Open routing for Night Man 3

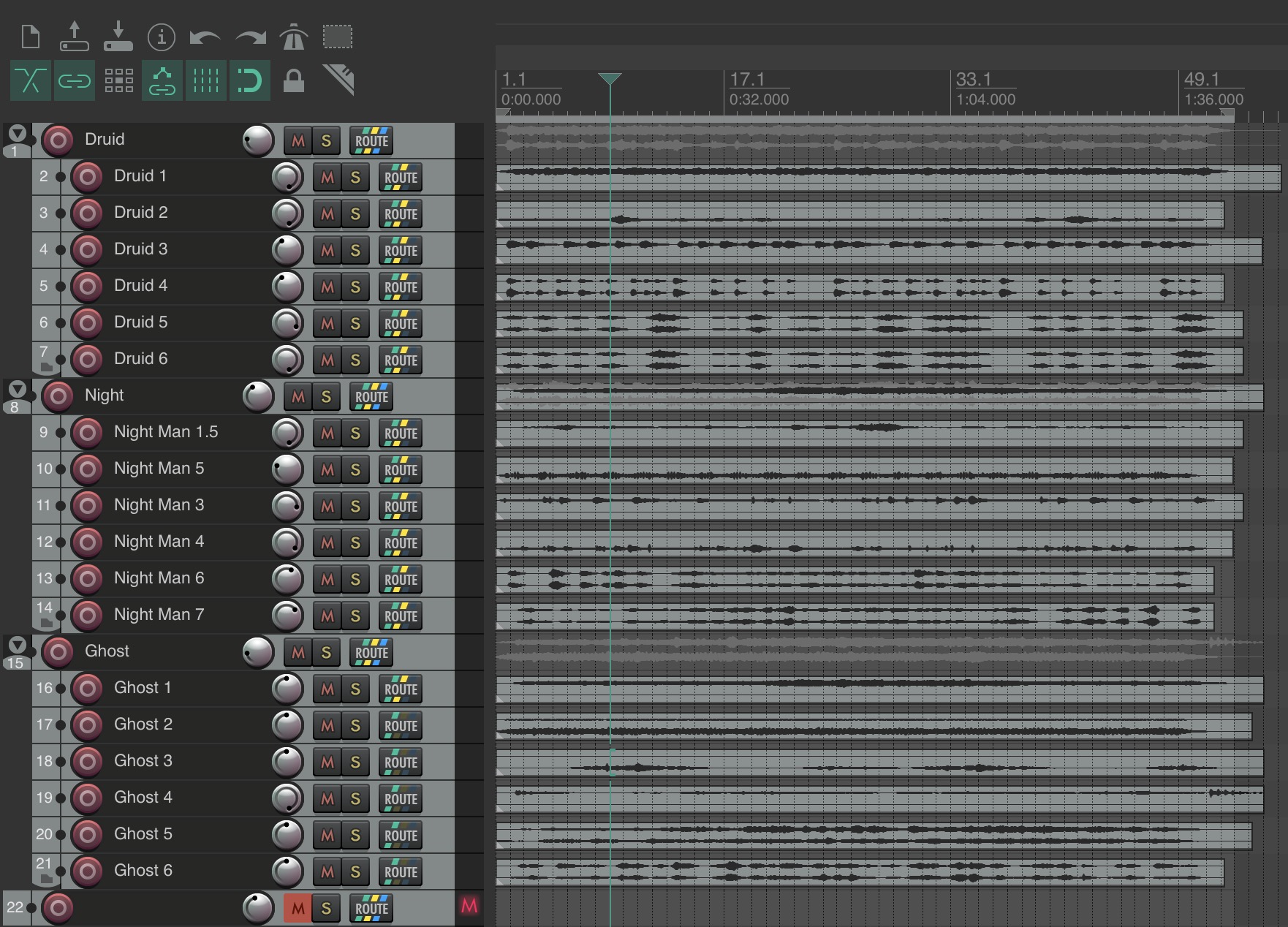tap(401, 506)
